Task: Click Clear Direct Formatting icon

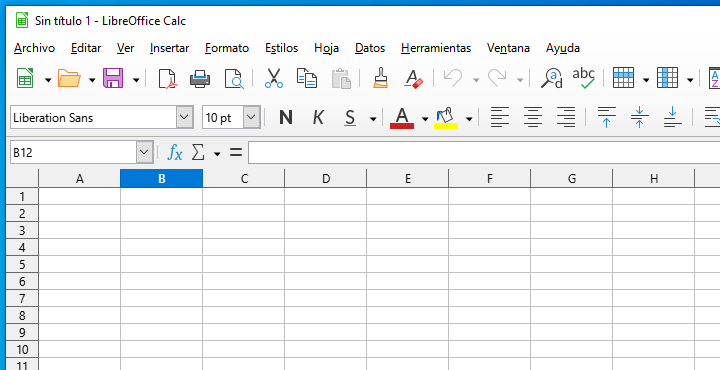Action: [413, 78]
